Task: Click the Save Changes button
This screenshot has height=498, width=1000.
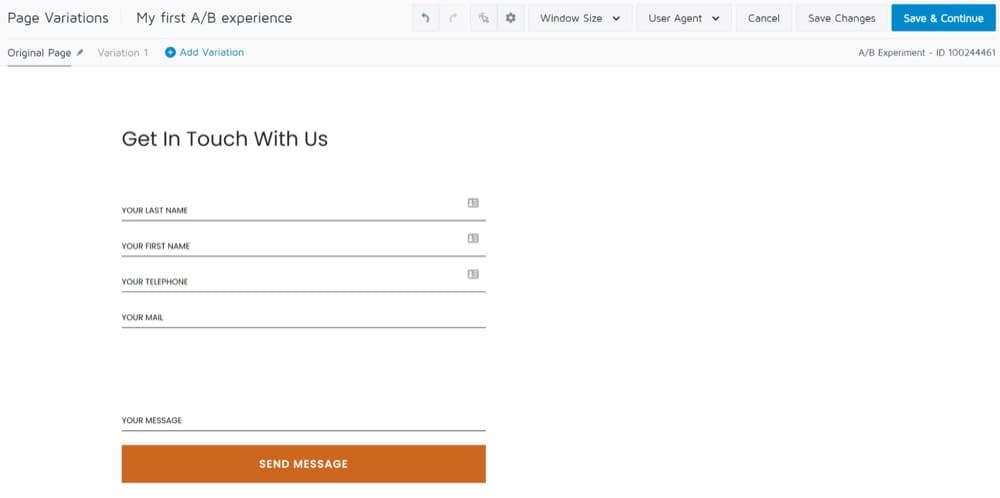Action: (x=841, y=18)
